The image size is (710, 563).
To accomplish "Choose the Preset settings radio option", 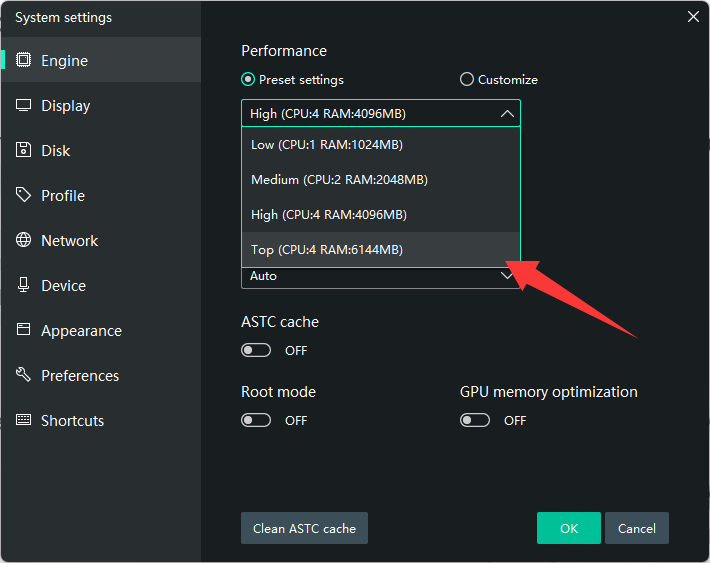I will pos(248,80).
